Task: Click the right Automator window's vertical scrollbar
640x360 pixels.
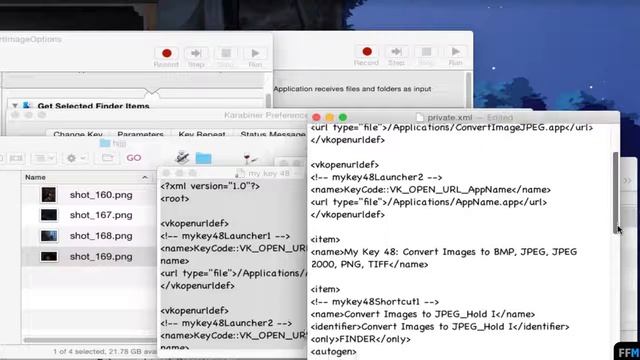Action: click(468, 91)
